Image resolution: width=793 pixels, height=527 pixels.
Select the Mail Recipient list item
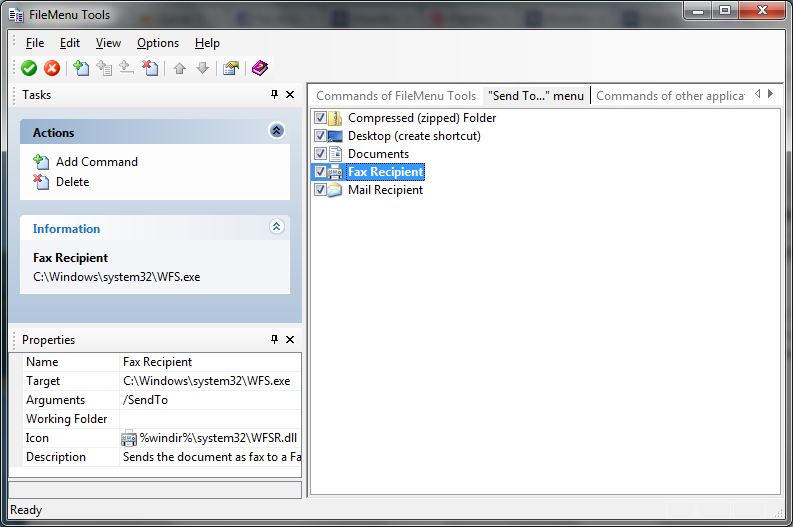pos(385,190)
